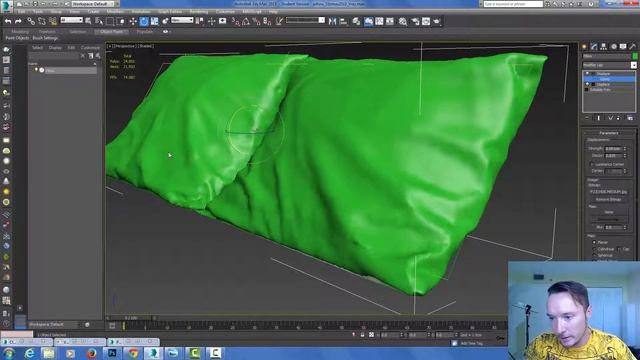
Task: Click the object color swatch next to the name field
Action: (635, 56)
